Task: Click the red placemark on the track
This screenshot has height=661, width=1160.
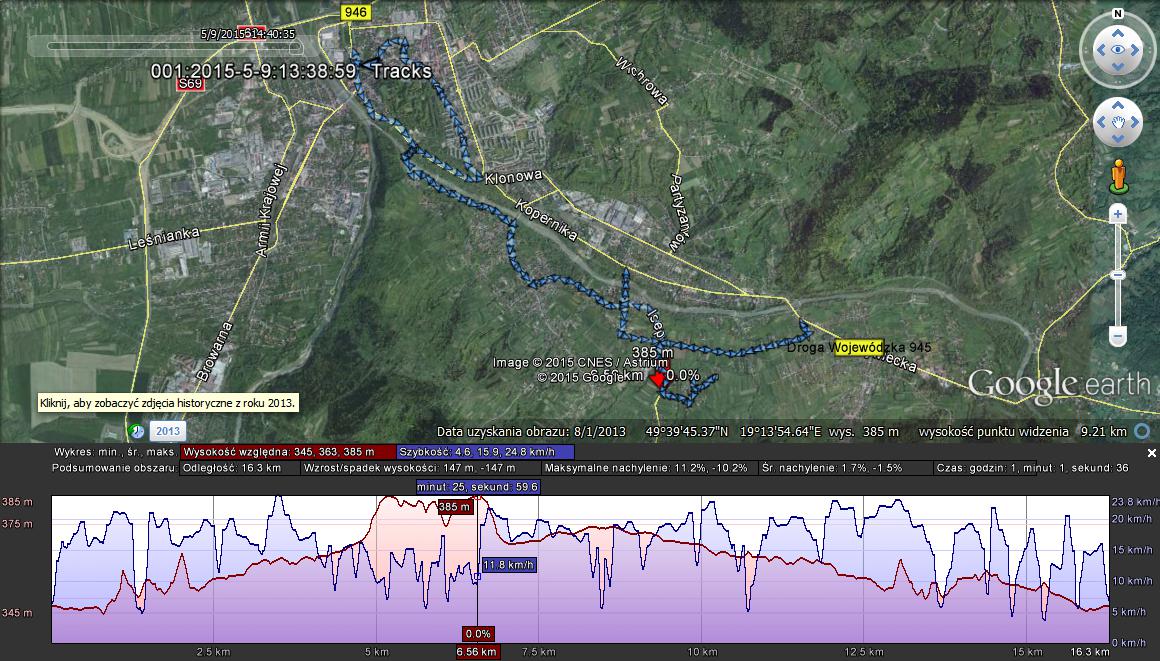Action: [657, 380]
